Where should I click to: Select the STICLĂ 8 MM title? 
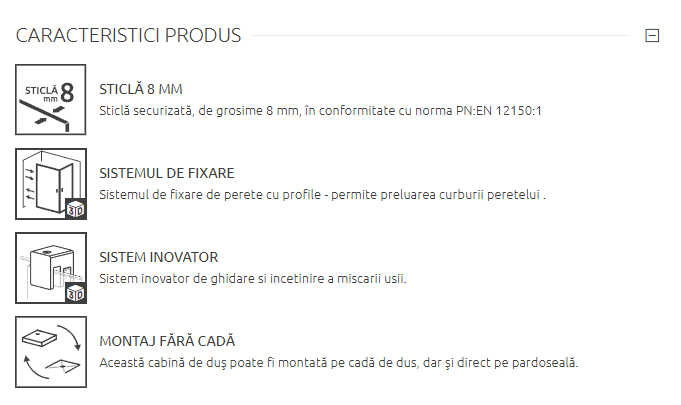point(141,89)
